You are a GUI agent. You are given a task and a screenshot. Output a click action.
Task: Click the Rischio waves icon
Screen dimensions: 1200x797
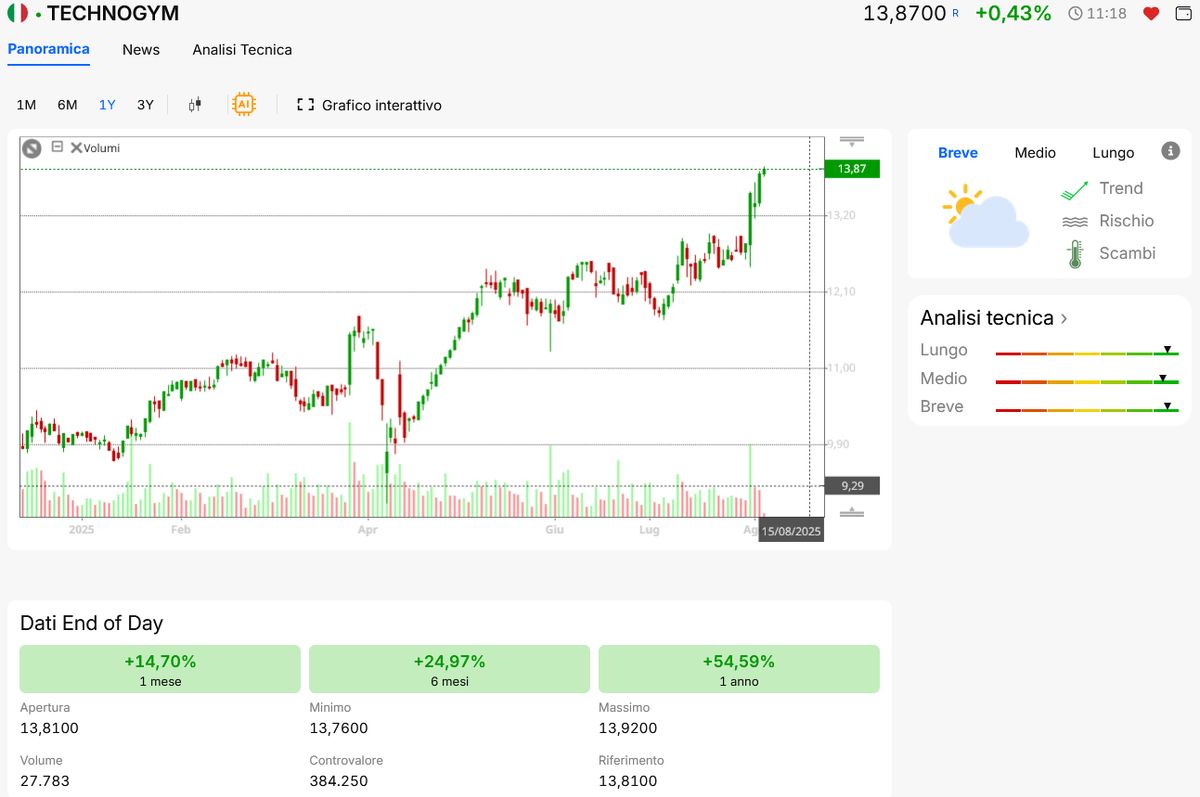pyautogui.click(x=1075, y=221)
